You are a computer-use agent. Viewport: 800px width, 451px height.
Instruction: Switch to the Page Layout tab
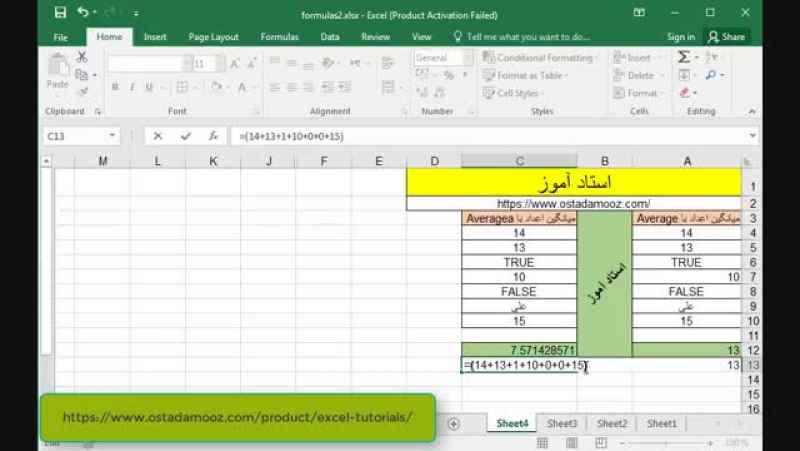pyautogui.click(x=213, y=37)
